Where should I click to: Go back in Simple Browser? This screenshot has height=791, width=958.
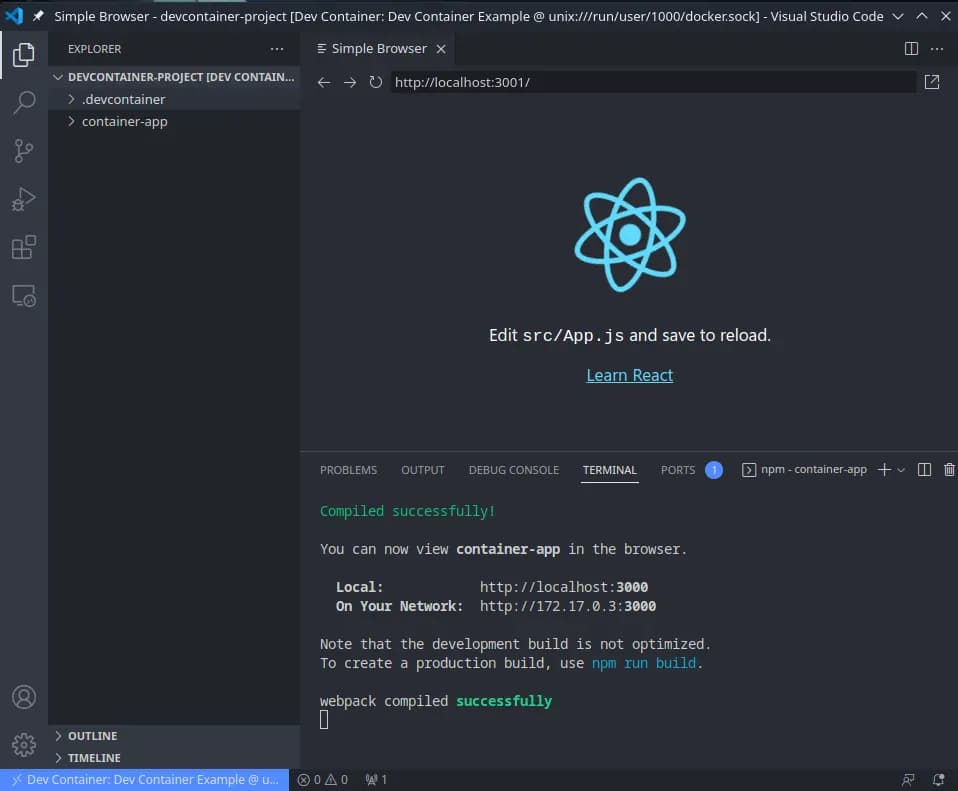point(324,82)
